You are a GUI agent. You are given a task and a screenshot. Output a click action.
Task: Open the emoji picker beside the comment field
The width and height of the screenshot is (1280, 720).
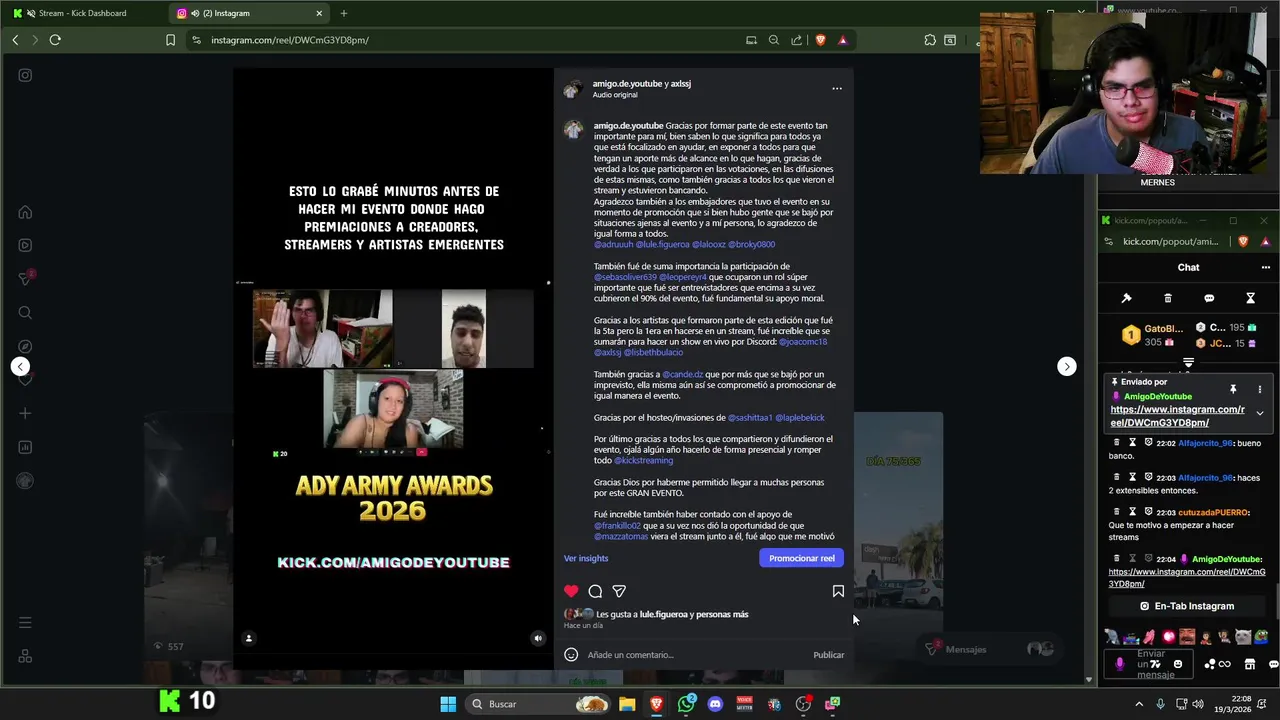[571, 655]
